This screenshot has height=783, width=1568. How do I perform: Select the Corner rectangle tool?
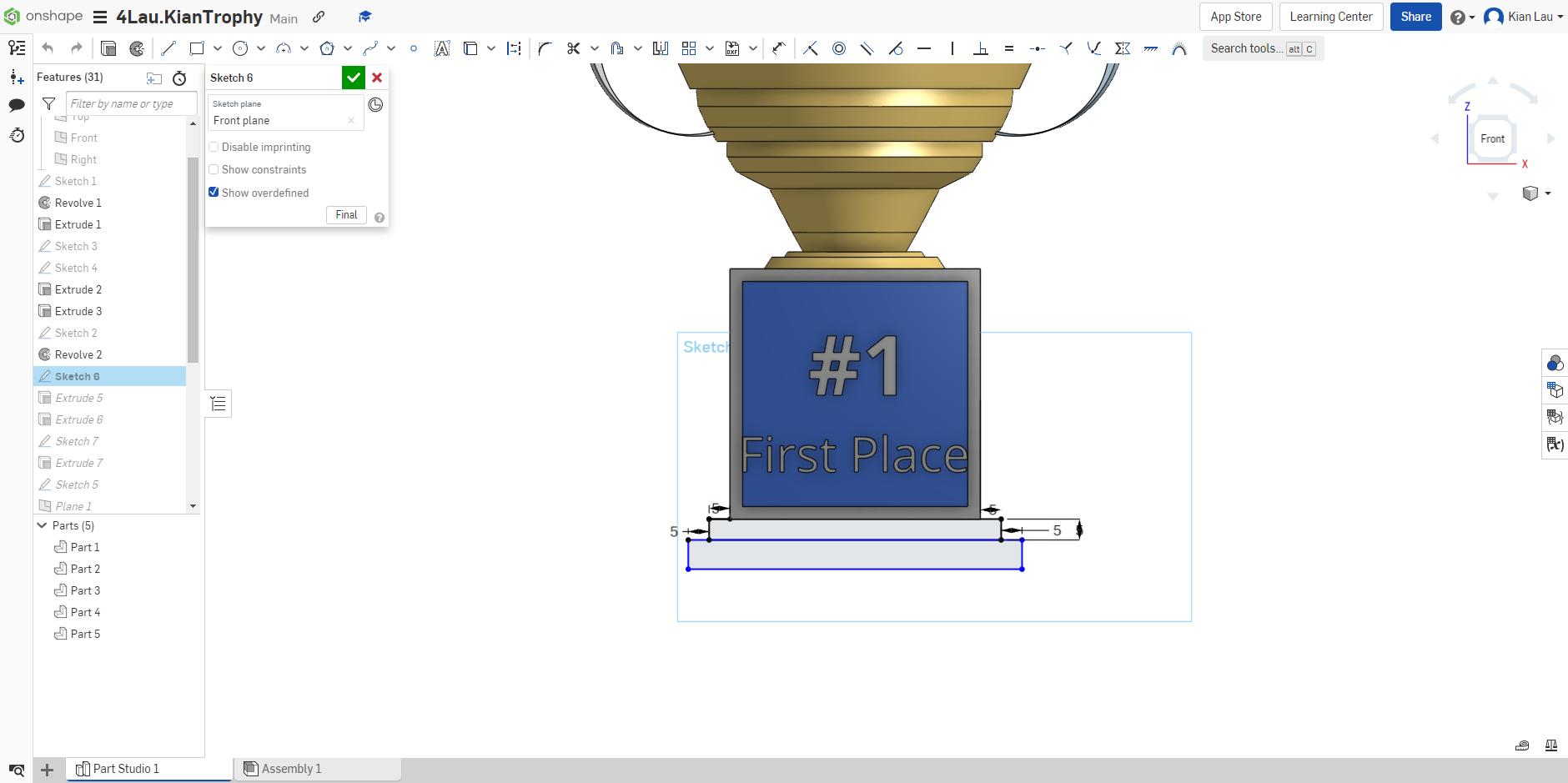click(197, 48)
